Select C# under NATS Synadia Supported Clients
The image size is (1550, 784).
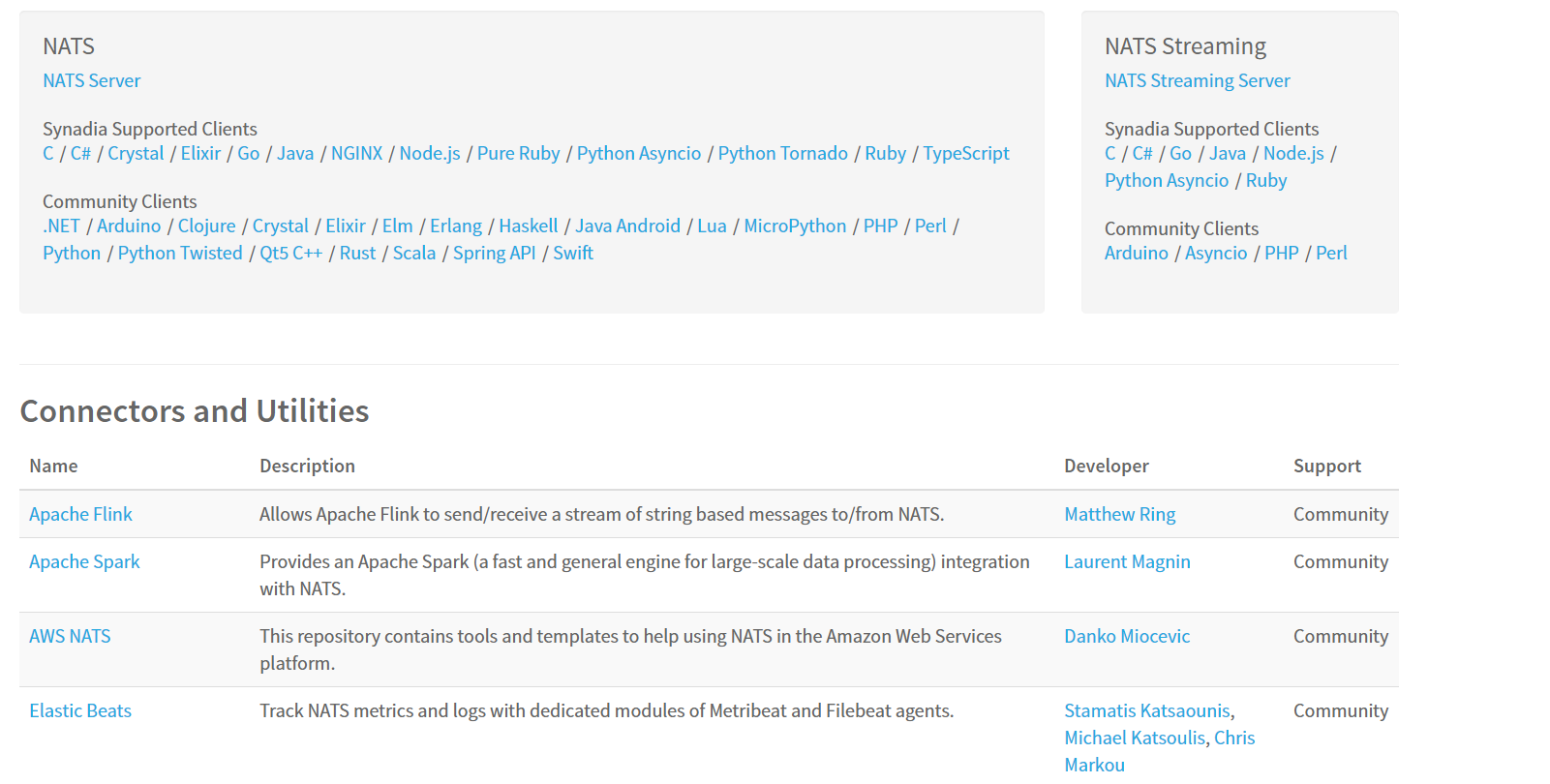pos(80,154)
